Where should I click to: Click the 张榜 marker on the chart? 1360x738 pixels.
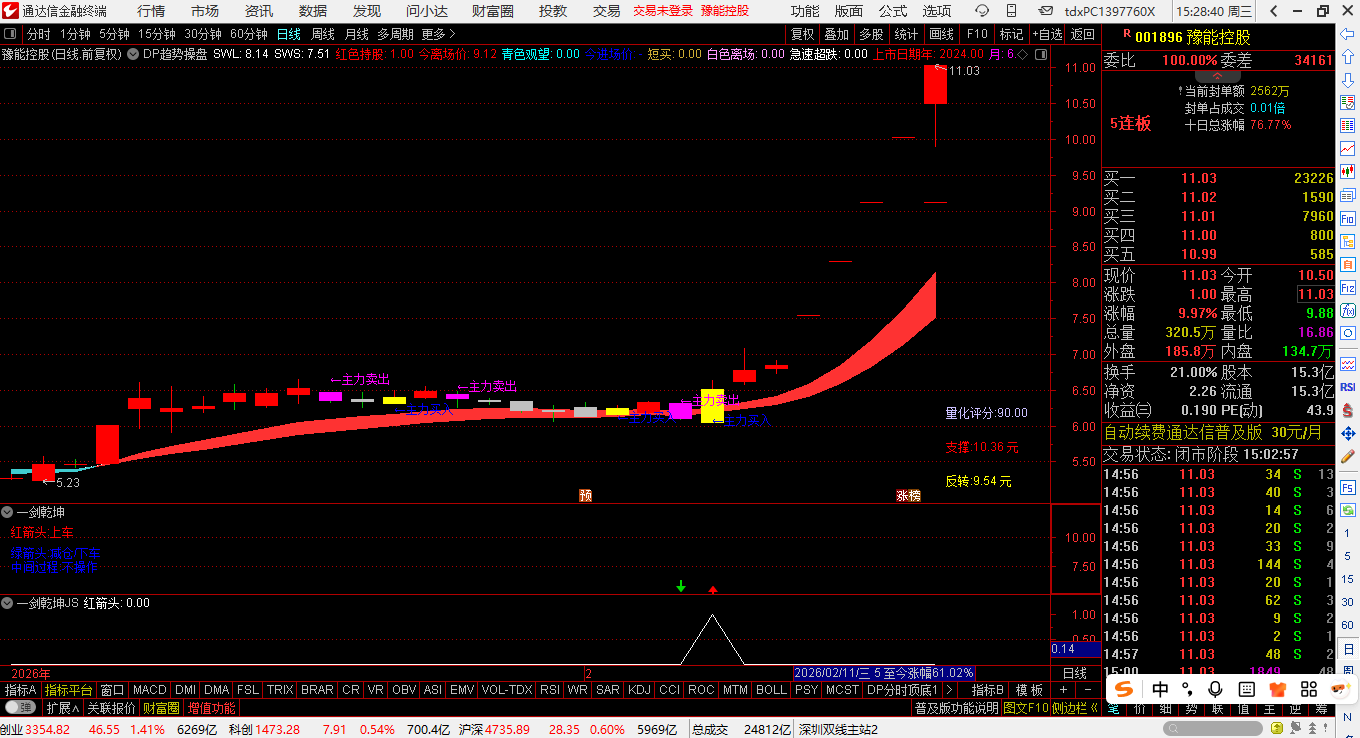point(908,495)
